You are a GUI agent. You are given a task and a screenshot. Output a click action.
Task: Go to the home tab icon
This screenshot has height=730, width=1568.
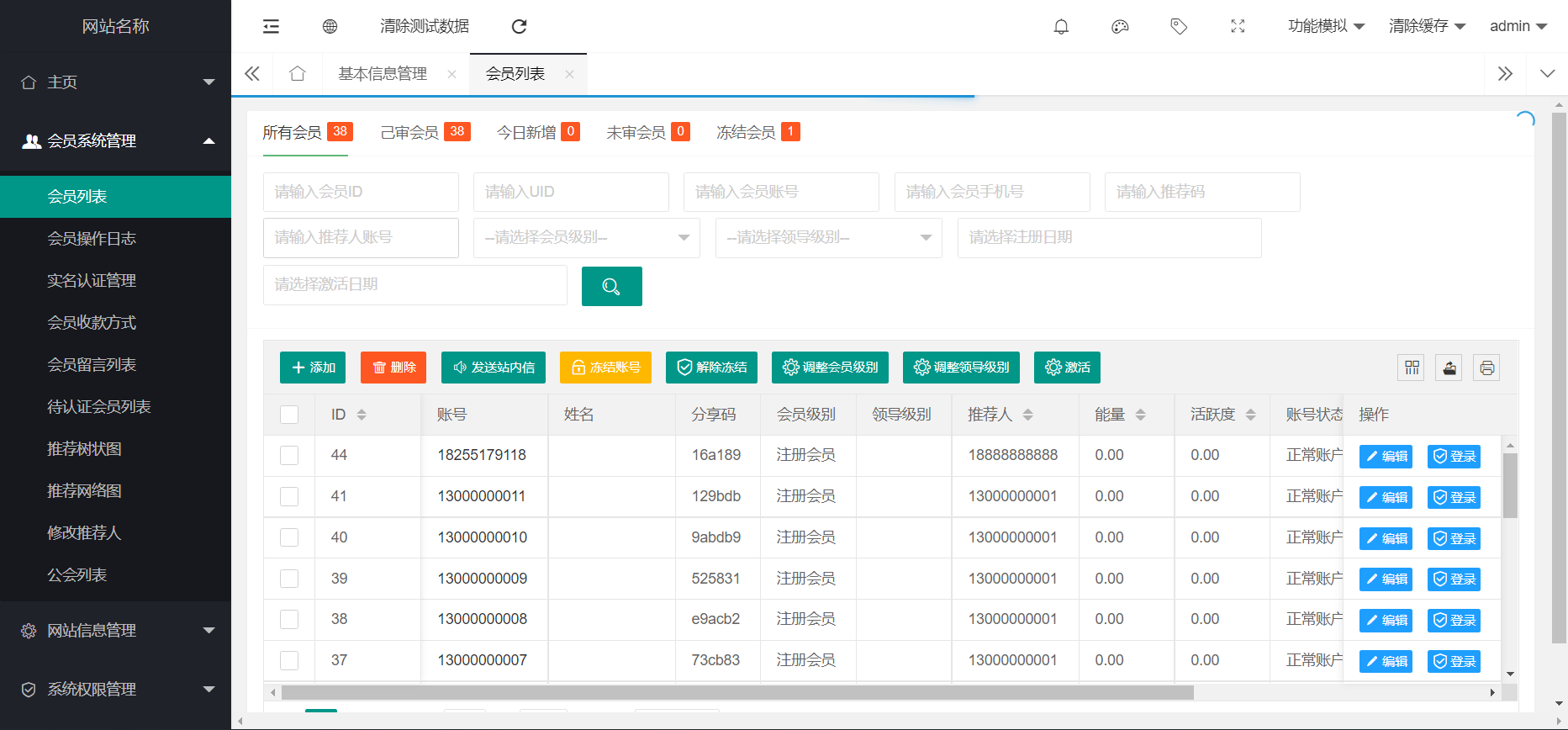coord(297,74)
